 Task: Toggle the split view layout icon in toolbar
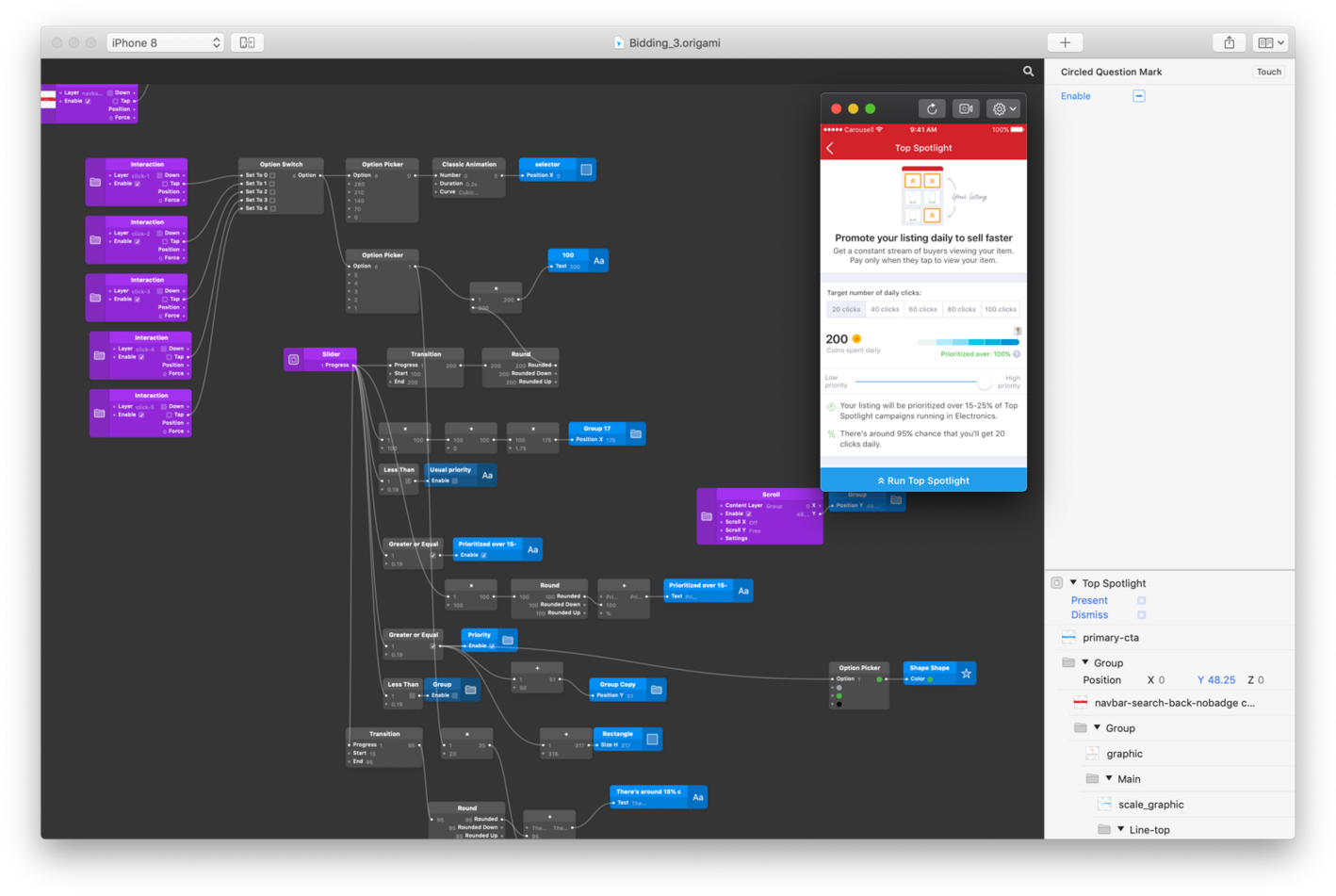(247, 42)
